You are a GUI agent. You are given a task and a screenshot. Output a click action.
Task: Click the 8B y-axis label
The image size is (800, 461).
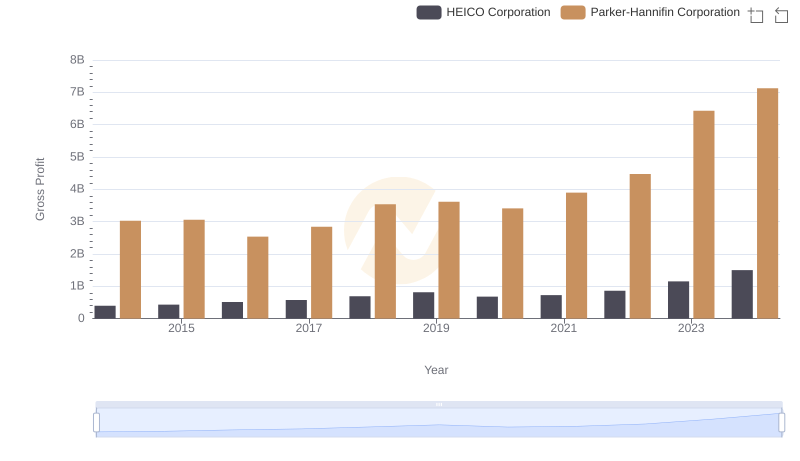[77, 60]
